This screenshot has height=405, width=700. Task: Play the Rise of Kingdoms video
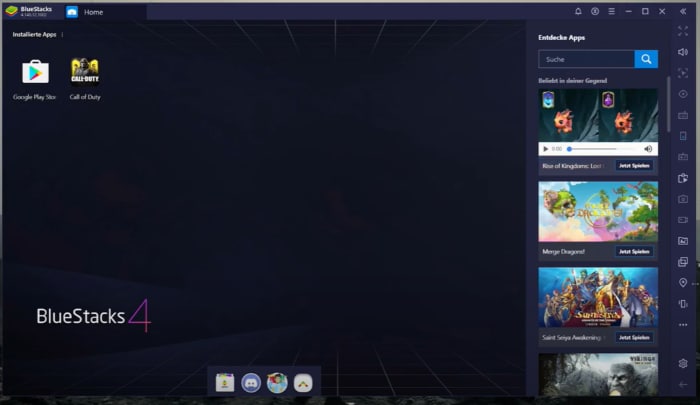click(545, 149)
